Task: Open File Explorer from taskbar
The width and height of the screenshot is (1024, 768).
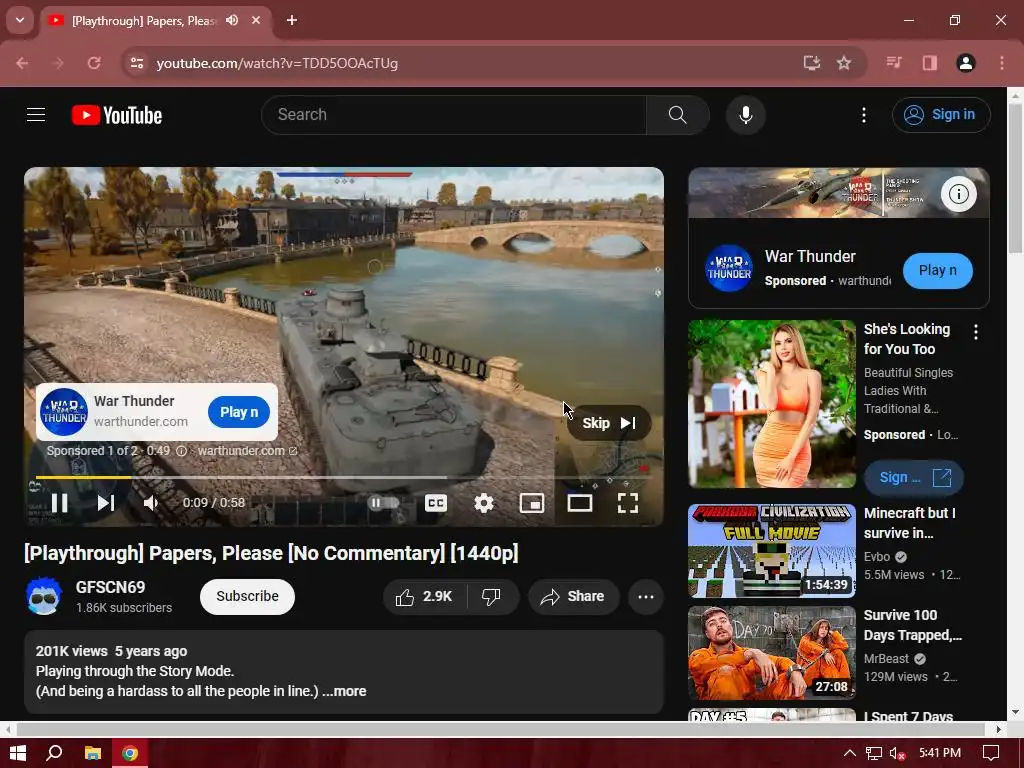Action: pyautogui.click(x=93, y=754)
